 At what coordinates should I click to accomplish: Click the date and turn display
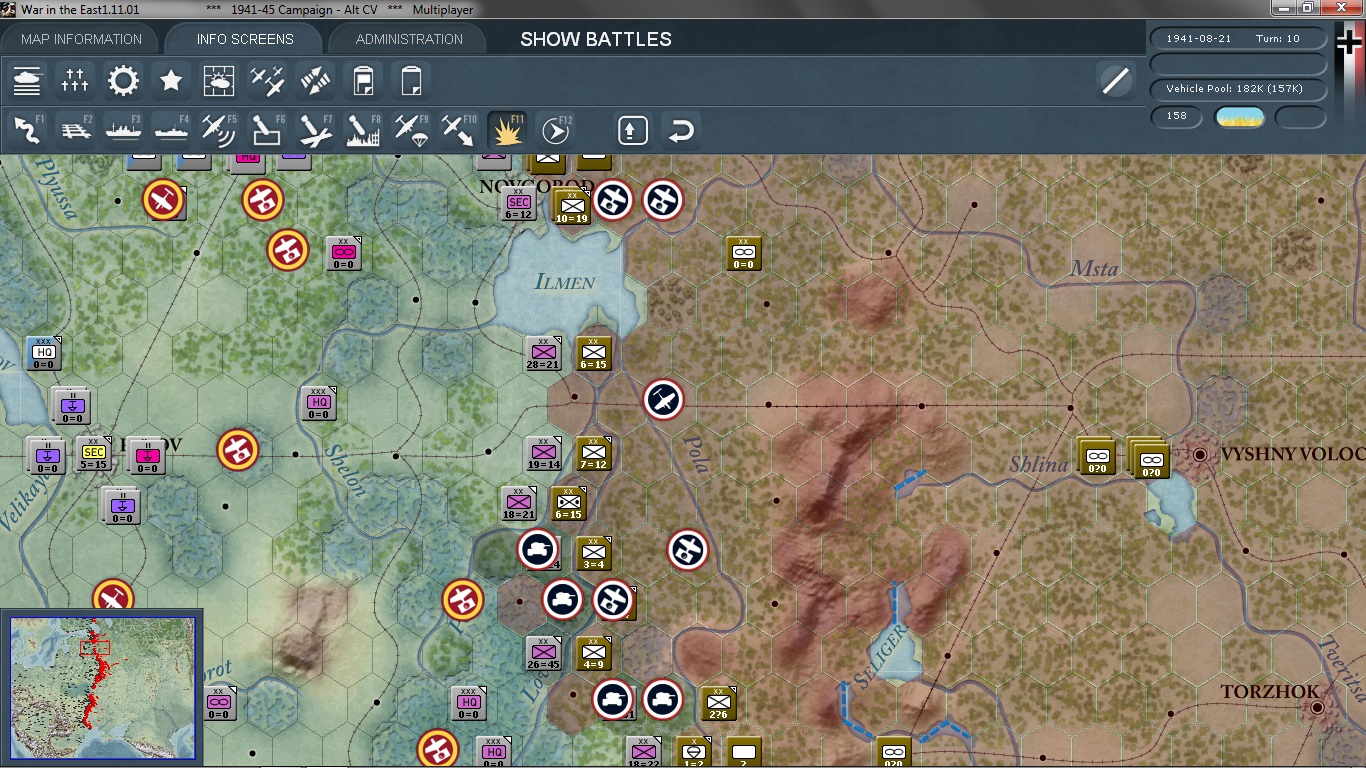pos(1239,38)
